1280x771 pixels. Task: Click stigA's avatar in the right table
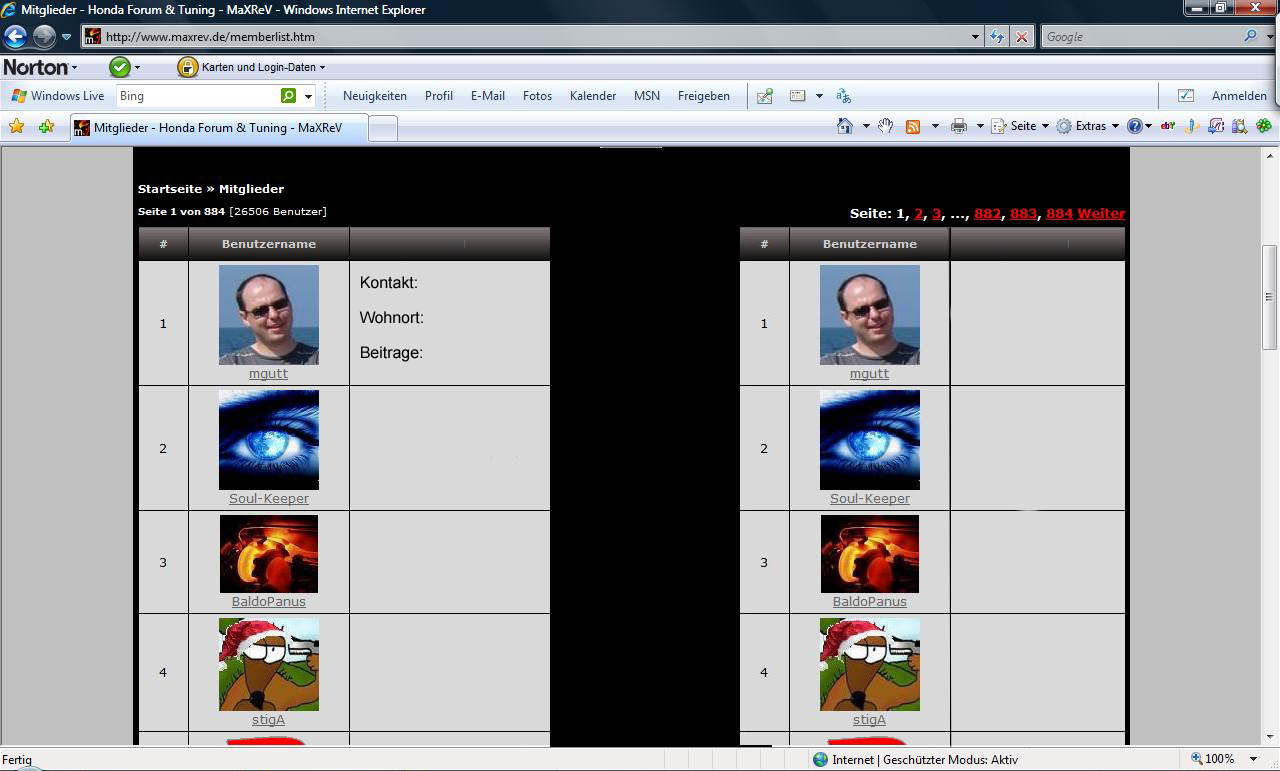click(869, 664)
